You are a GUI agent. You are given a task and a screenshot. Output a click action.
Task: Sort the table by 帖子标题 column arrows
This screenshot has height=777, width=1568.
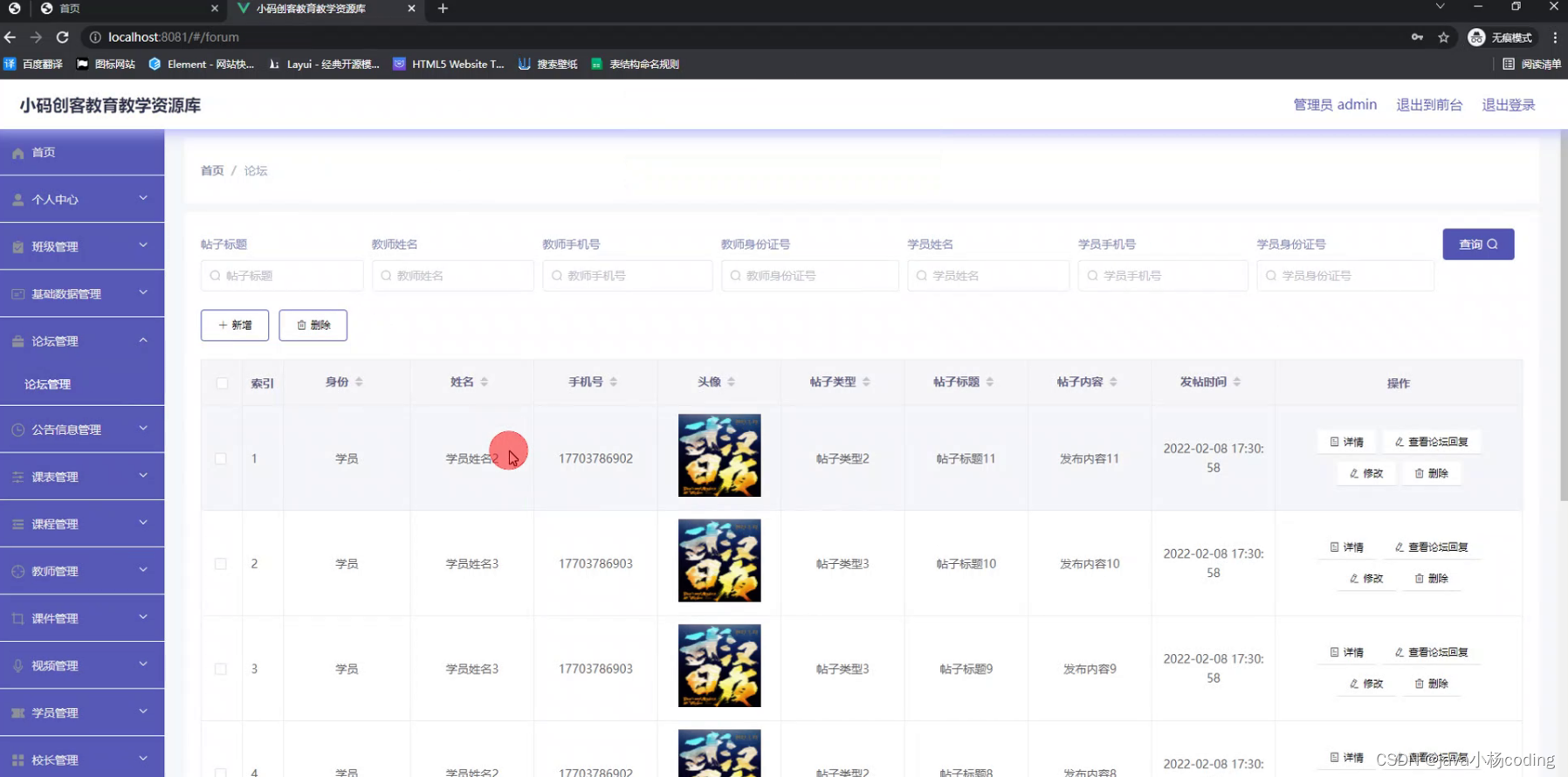point(990,382)
